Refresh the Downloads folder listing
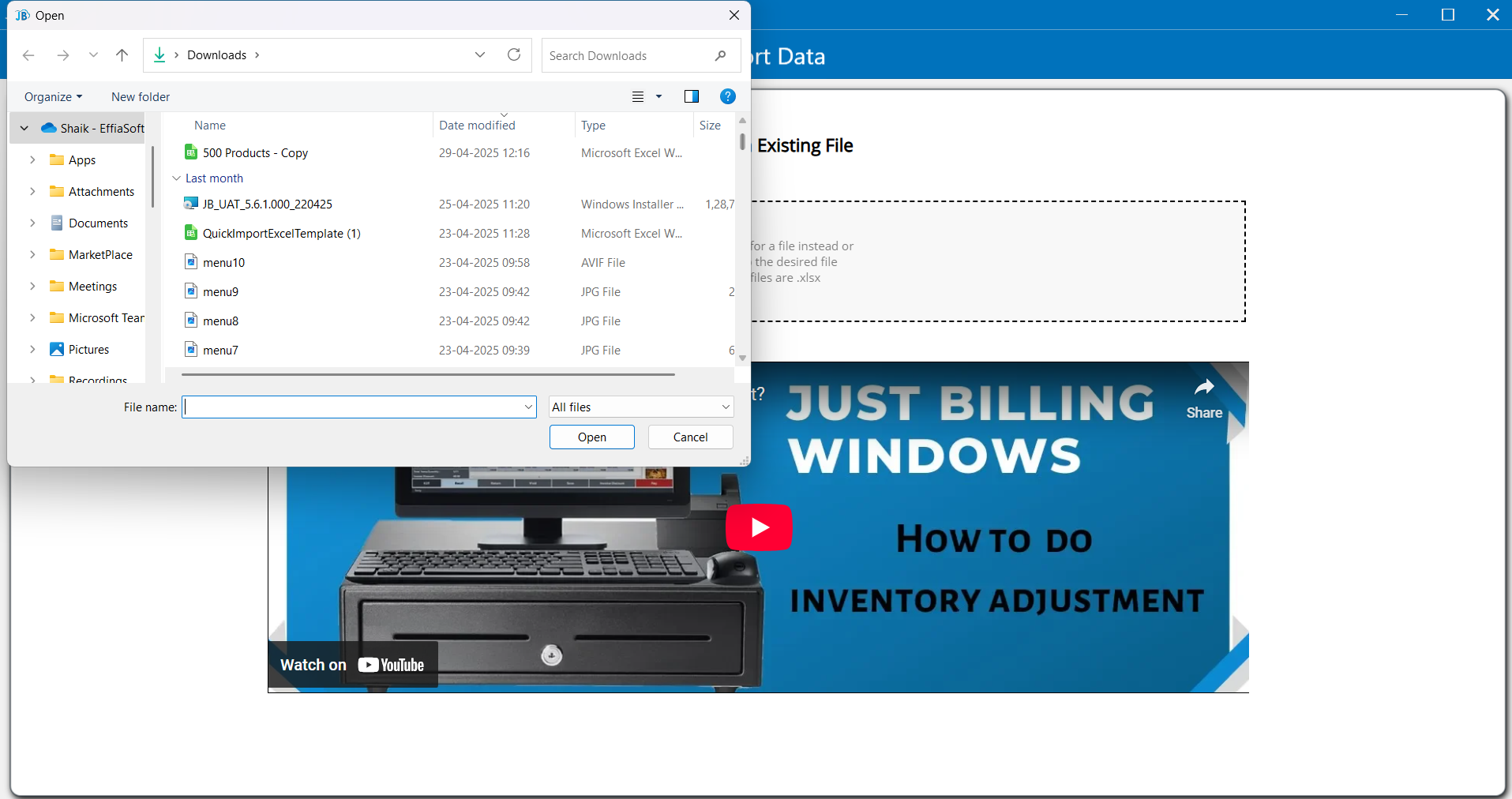This screenshot has height=799, width=1512. [x=514, y=55]
